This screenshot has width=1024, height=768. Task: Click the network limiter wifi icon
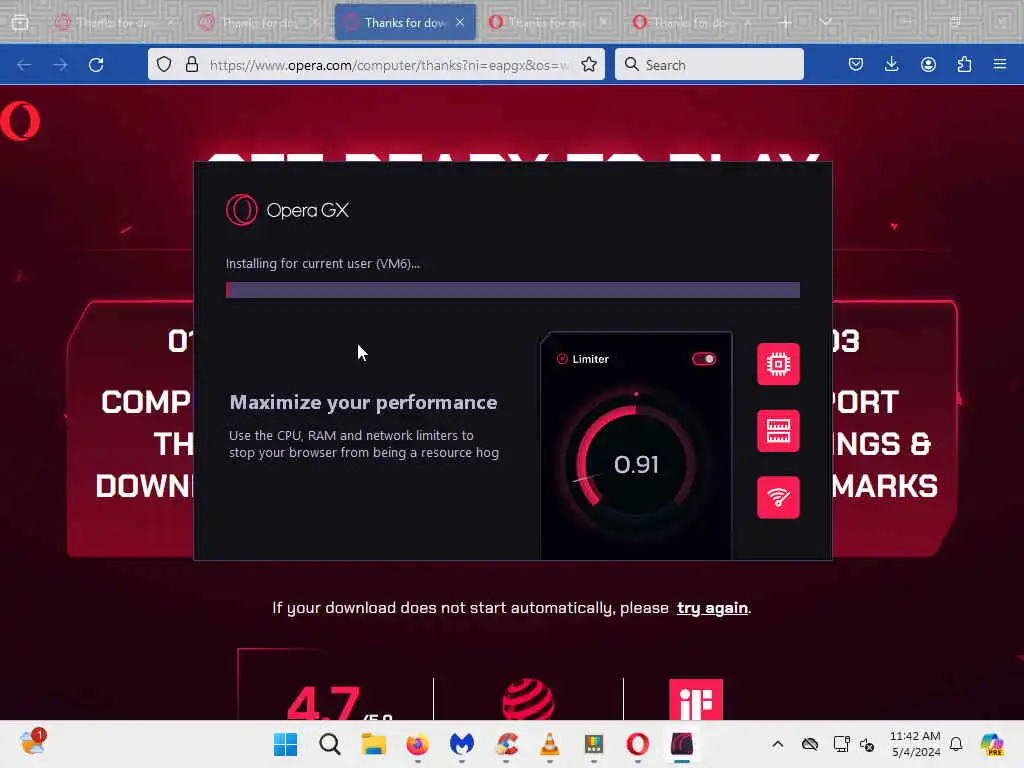[778, 497]
